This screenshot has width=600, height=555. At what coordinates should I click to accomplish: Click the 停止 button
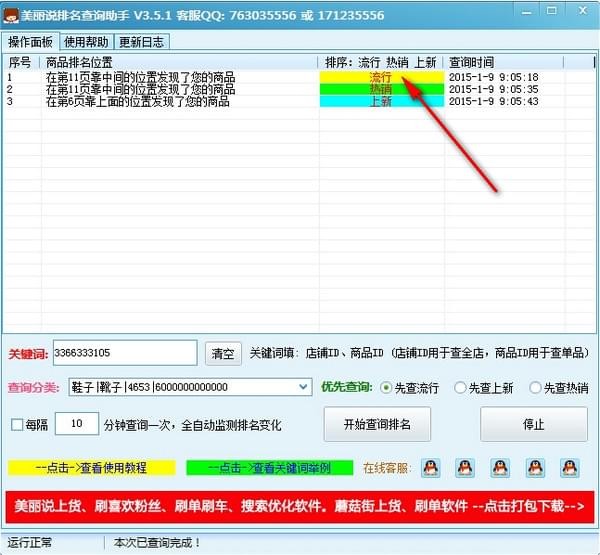533,424
